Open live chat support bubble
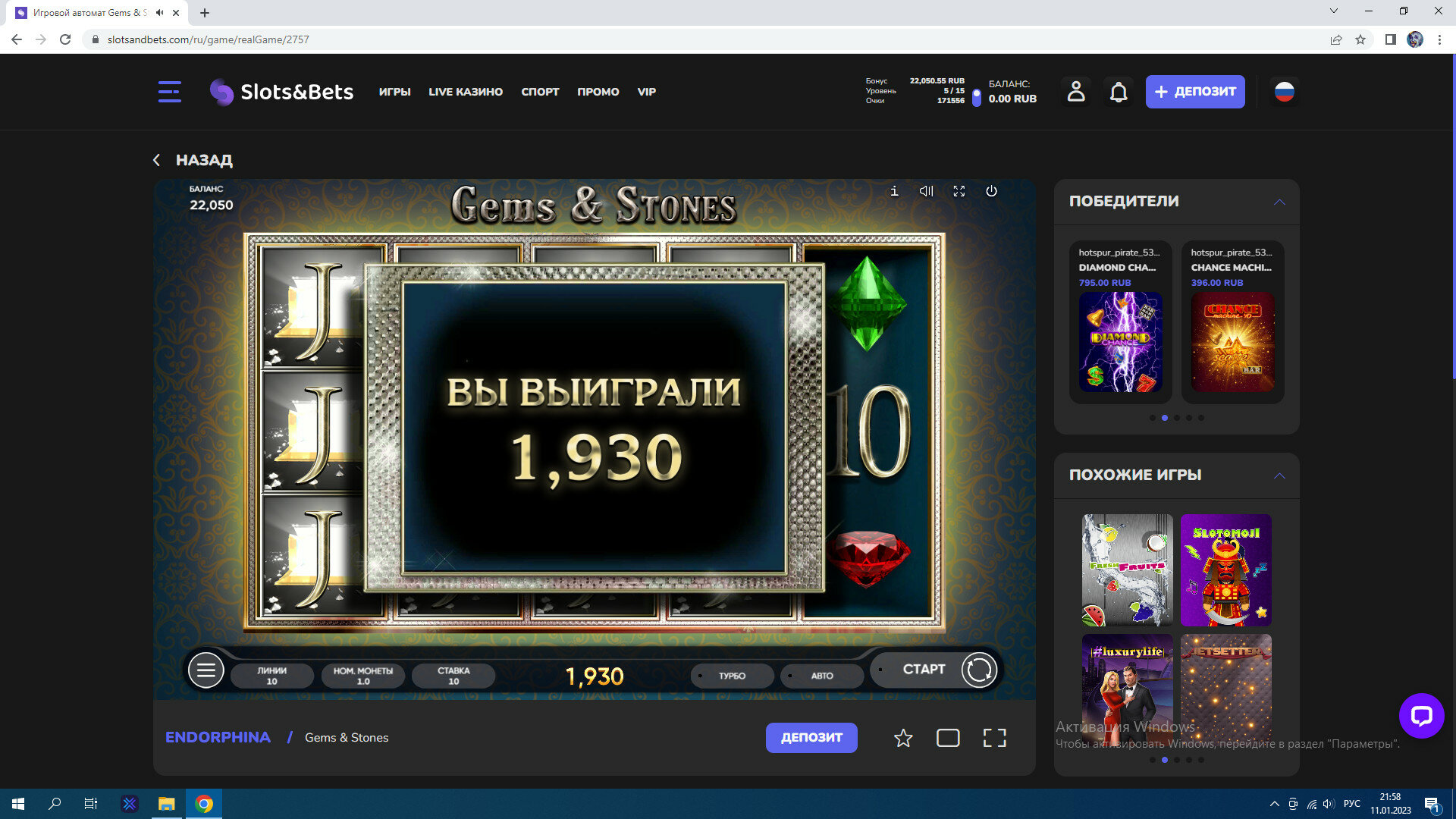This screenshot has width=1456, height=819. click(x=1421, y=715)
